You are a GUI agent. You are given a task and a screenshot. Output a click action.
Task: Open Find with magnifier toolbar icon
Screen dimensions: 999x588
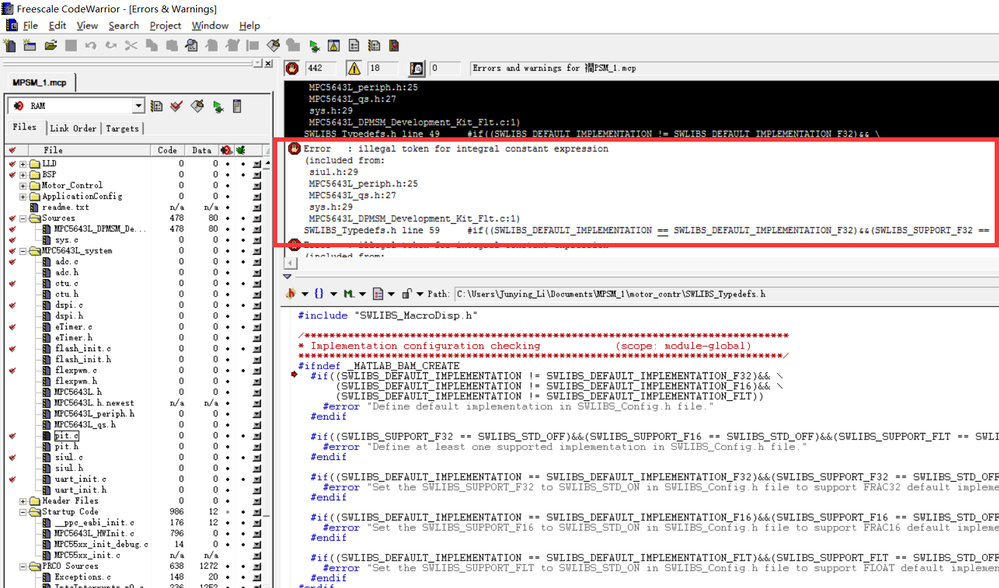coord(192,46)
